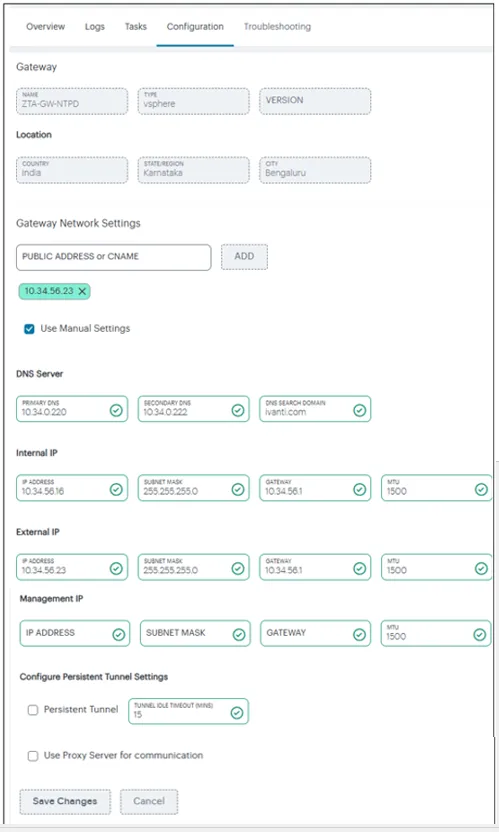Screen dimensions: 499x832
Task: Click the Primary DNS validation checkmark icon
Action: tap(116, 410)
